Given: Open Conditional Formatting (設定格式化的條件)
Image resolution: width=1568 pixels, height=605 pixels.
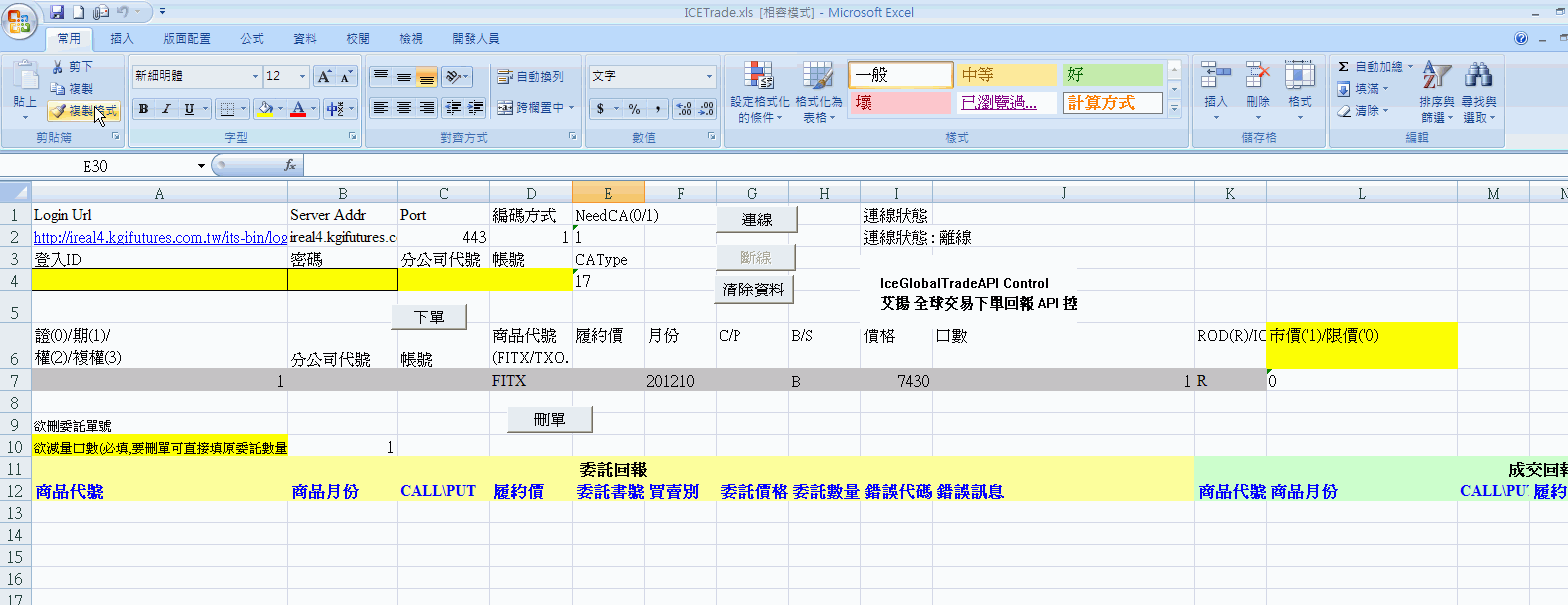Looking at the screenshot, I should pos(760,92).
